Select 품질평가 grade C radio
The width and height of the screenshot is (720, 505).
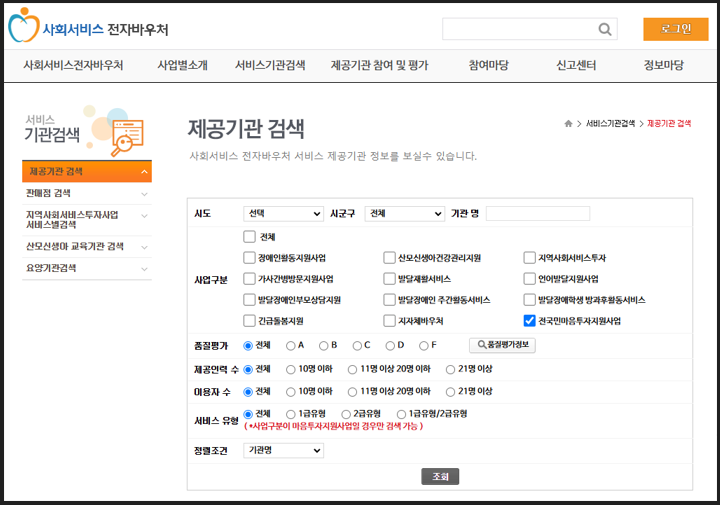(357, 346)
